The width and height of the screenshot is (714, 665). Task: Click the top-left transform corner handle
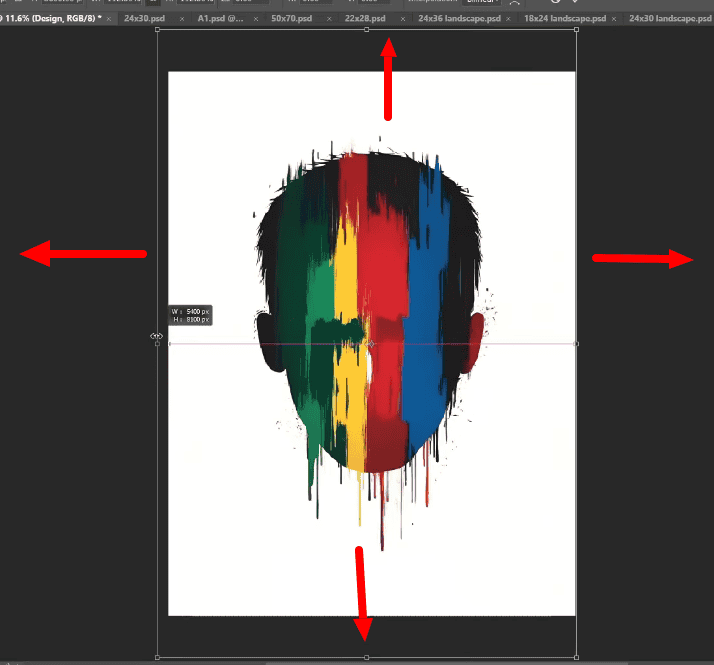click(158, 30)
